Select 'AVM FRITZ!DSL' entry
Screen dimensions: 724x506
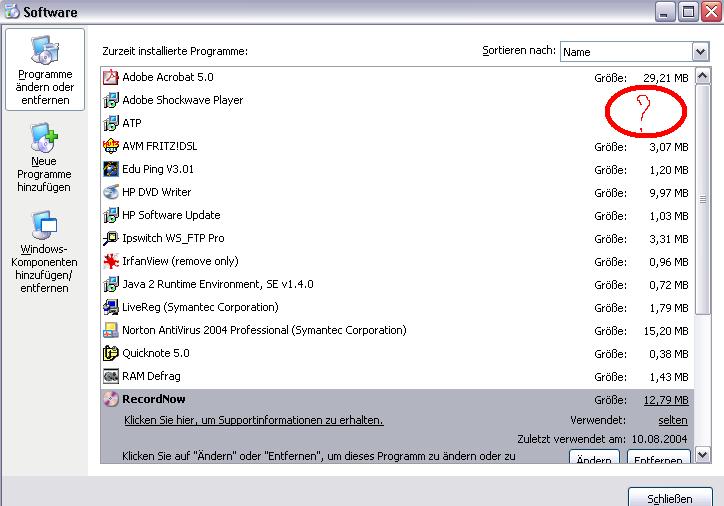point(397,146)
